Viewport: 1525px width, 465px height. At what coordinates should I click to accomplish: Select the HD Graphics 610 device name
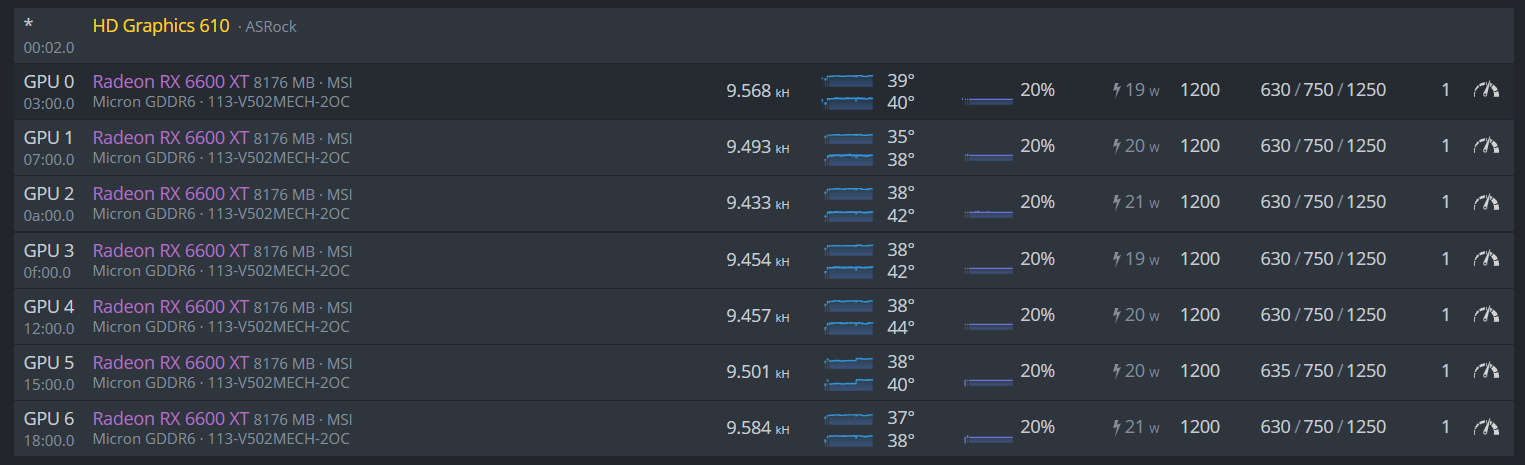[x=161, y=26]
